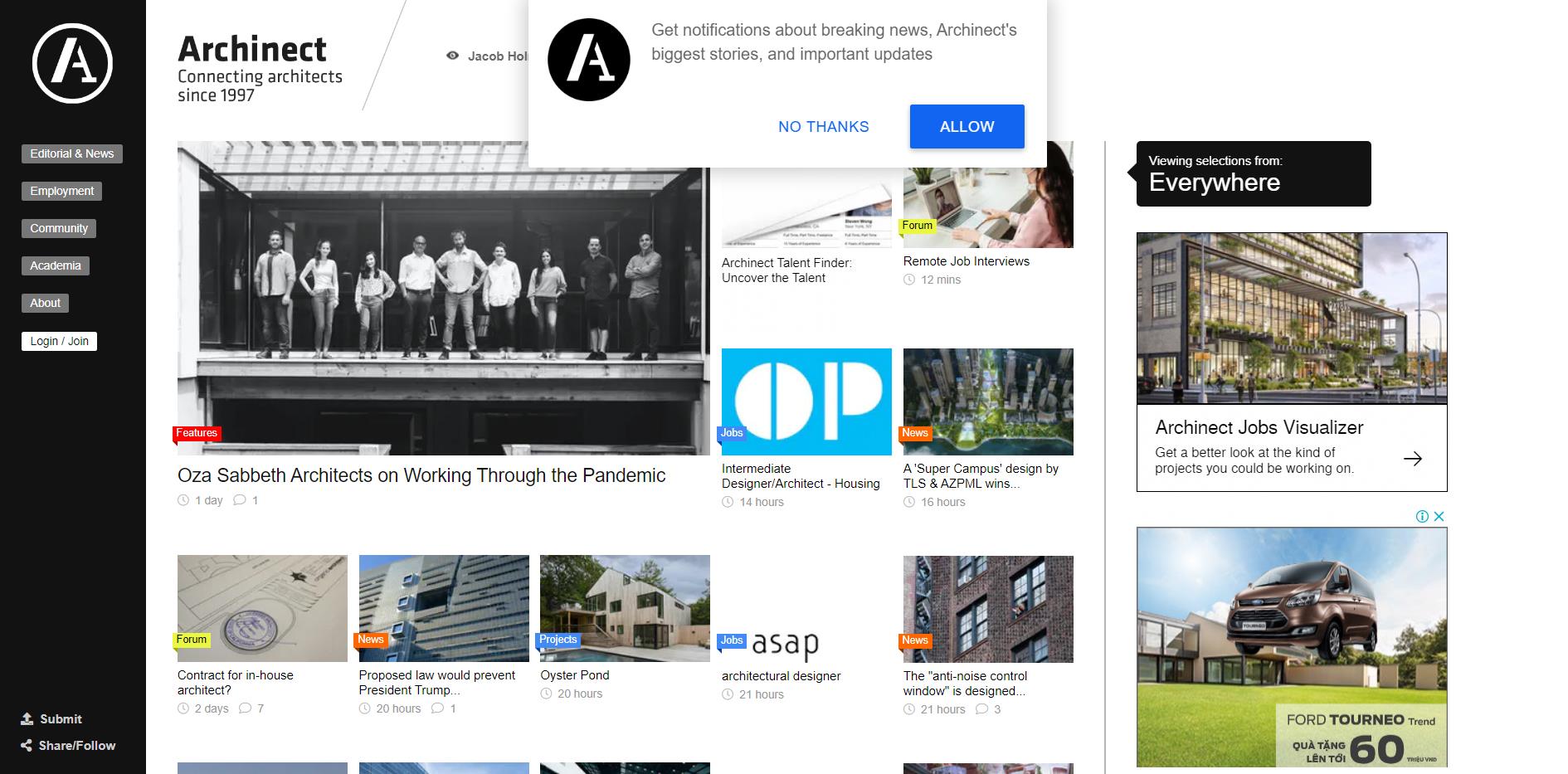
Task: Allow notifications from Archinect
Action: (967, 127)
